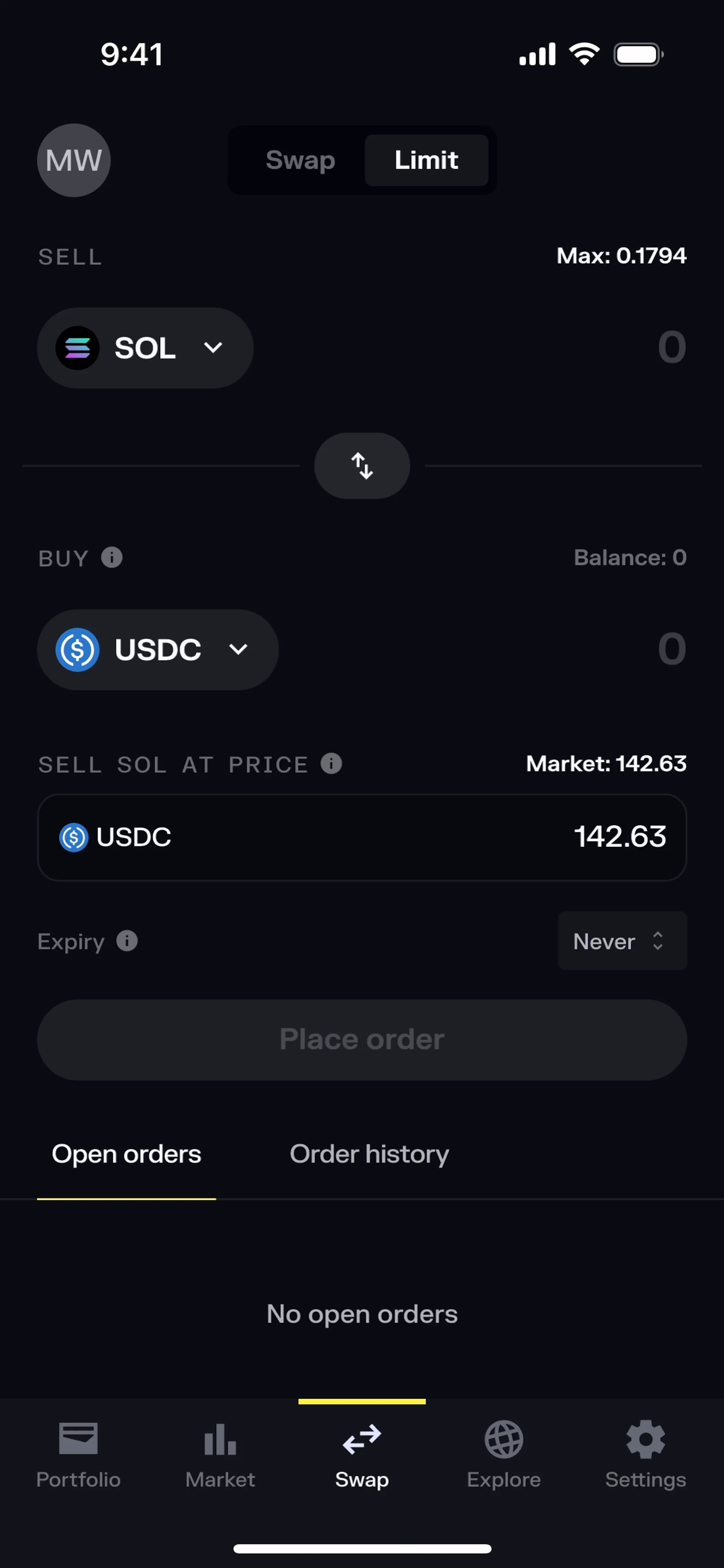Show info about the Buy field
Image resolution: width=724 pixels, height=1568 pixels.
click(x=112, y=558)
